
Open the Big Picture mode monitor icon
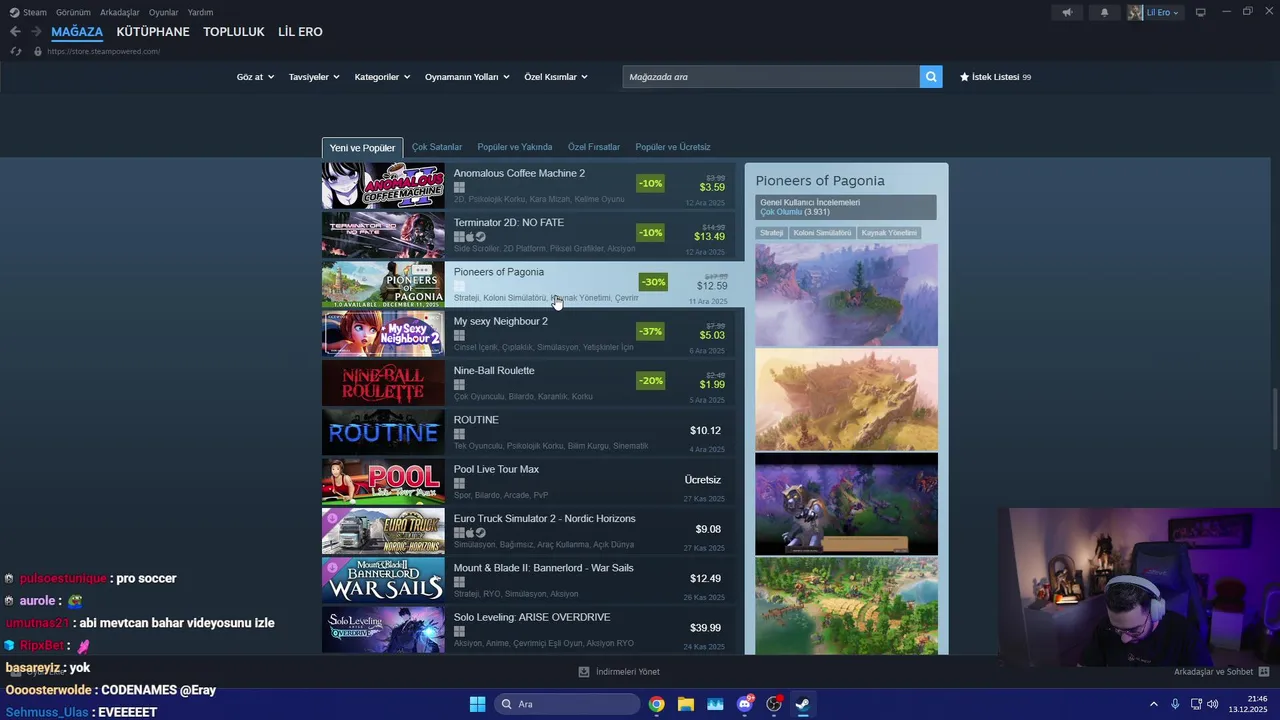point(1201,12)
